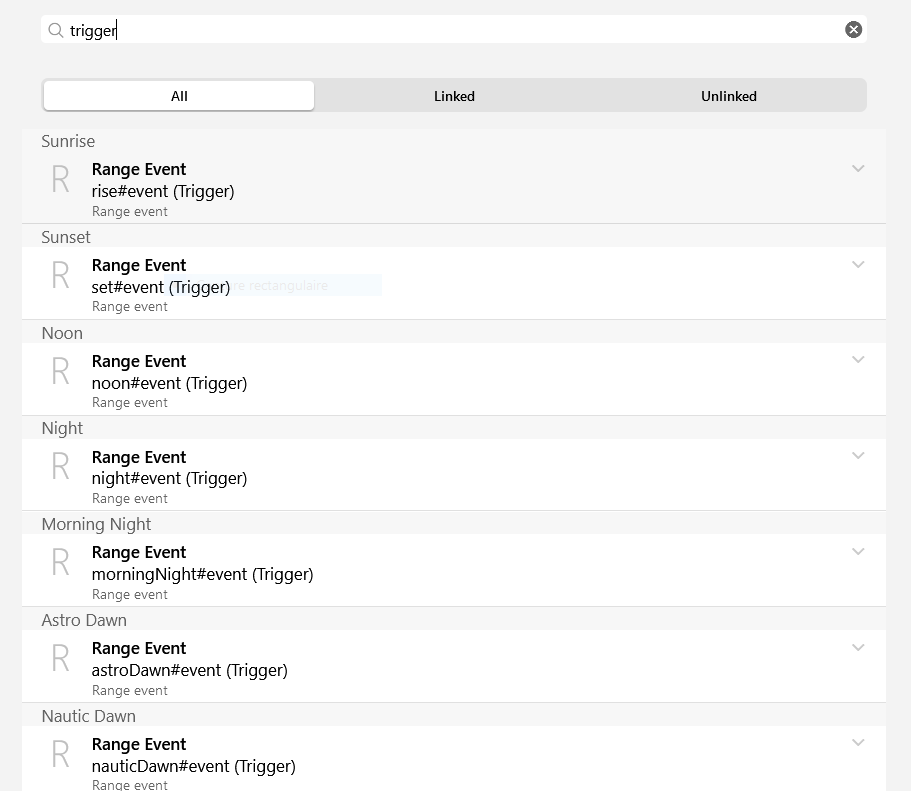Click the R icon for Sunrise event
The width and height of the screenshot is (911, 791).
pyautogui.click(x=60, y=180)
